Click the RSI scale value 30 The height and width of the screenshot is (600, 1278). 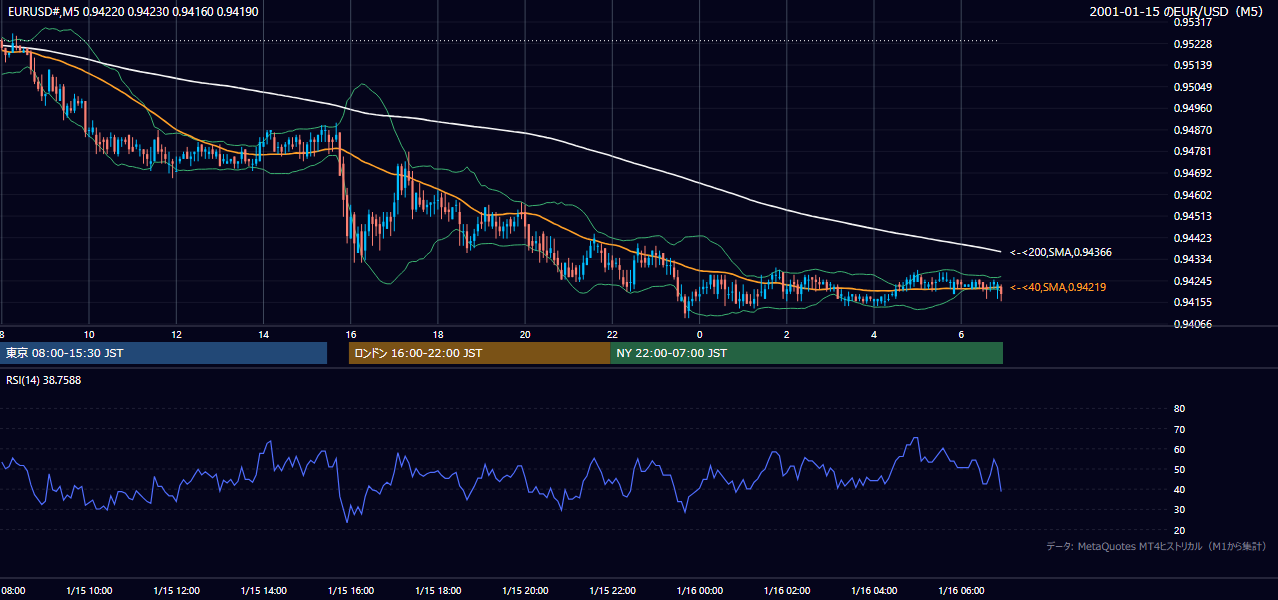pyautogui.click(x=1179, y=510)
